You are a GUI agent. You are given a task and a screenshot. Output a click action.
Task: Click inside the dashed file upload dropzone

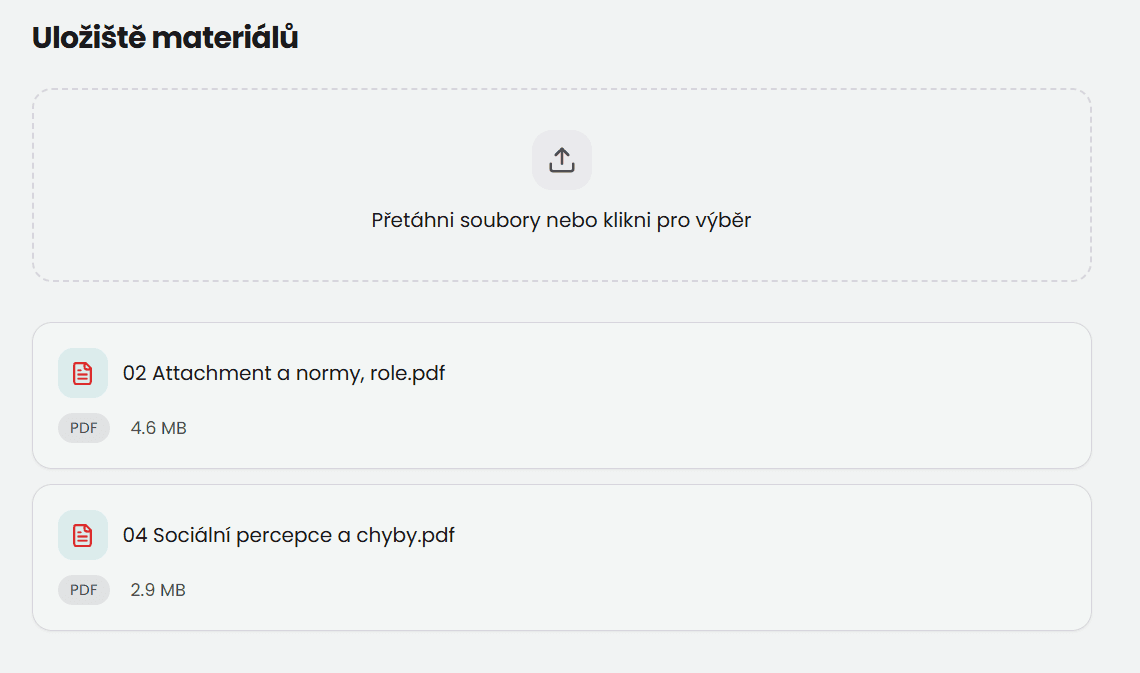coord(300,185)
